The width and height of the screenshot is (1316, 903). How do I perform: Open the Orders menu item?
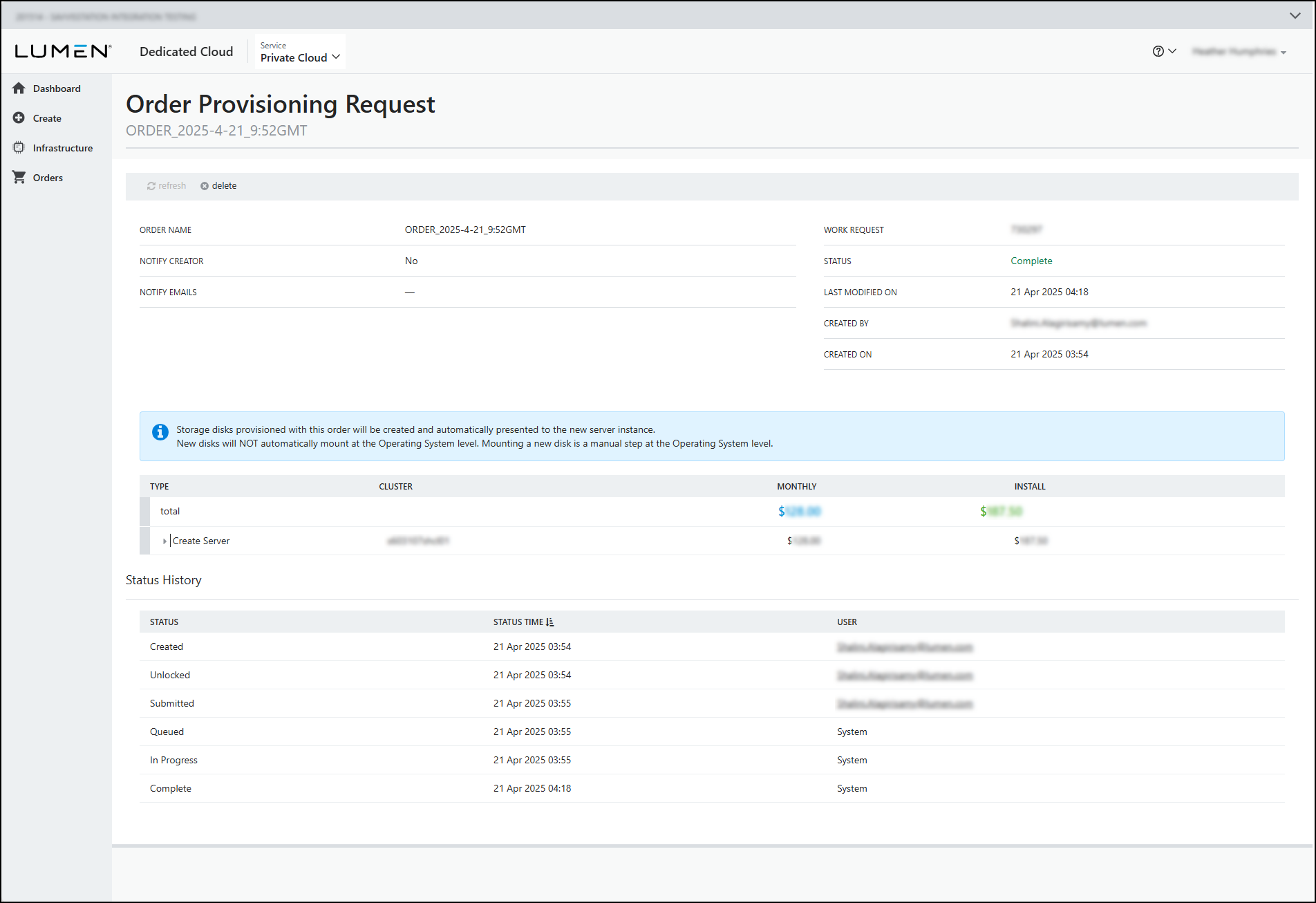click(48, 178)
